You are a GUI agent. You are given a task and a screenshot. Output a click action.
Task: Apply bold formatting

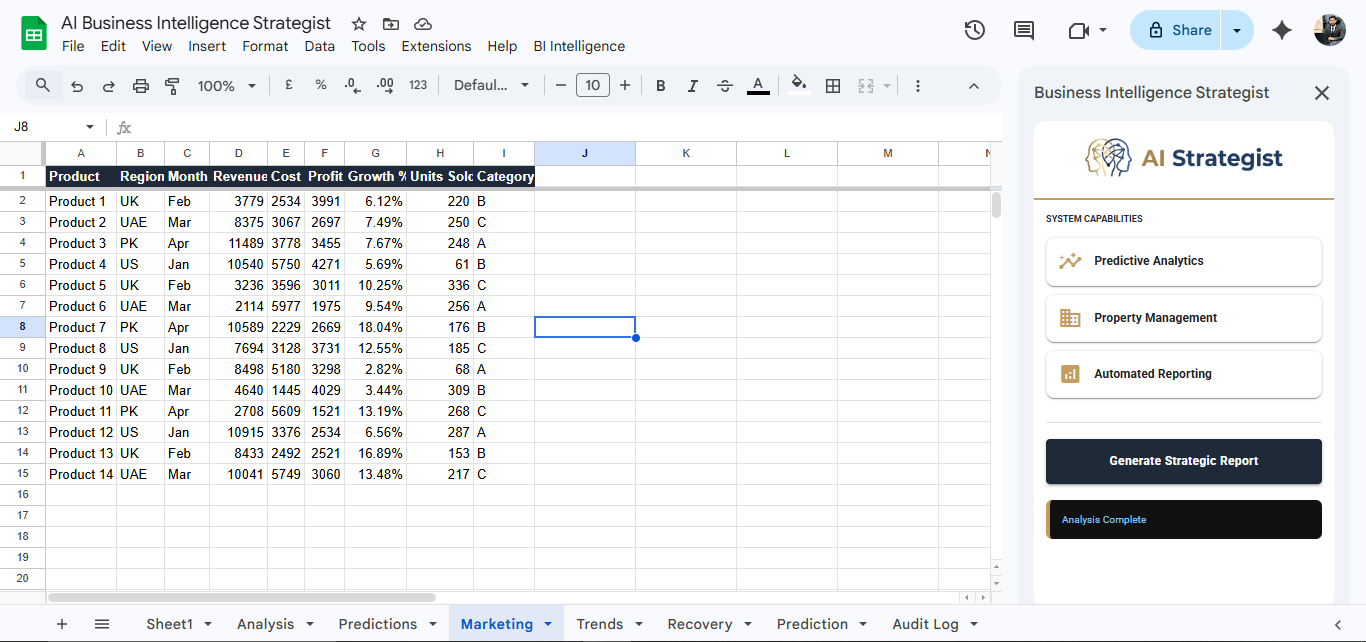pos(660,86)
